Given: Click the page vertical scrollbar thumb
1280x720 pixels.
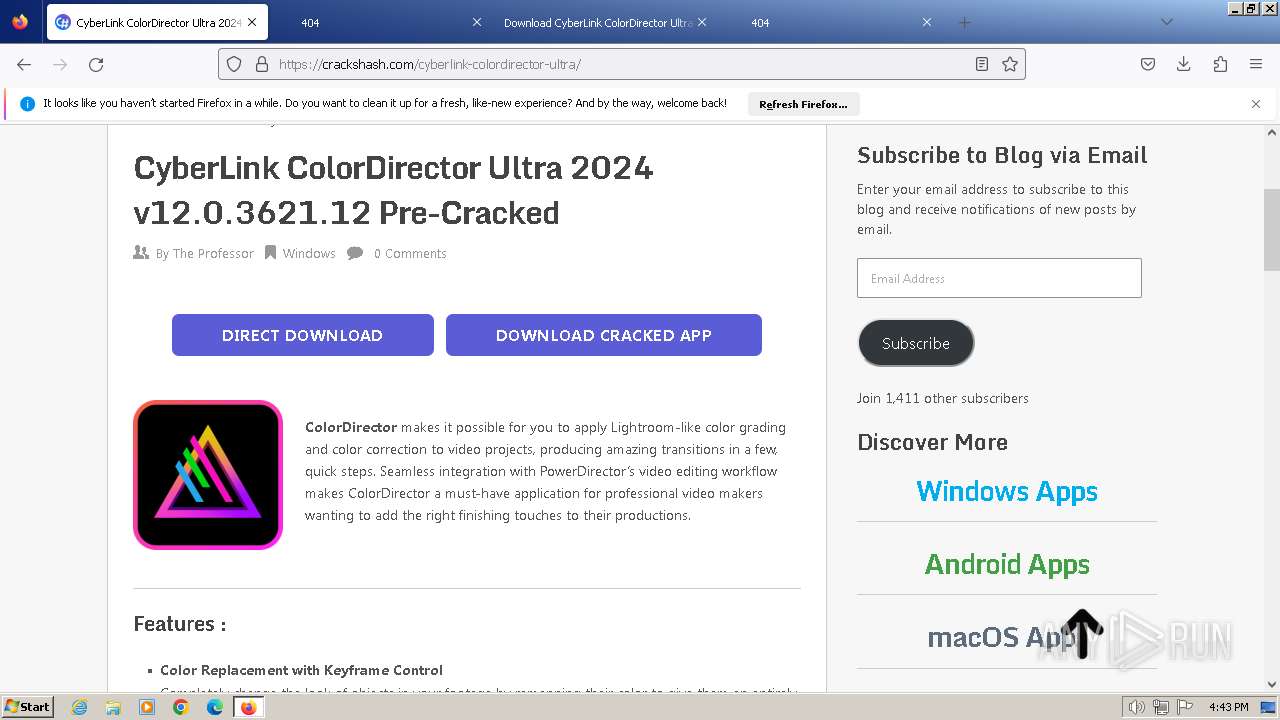Looking at the screenshot, I should click(x=1272, y=230).
